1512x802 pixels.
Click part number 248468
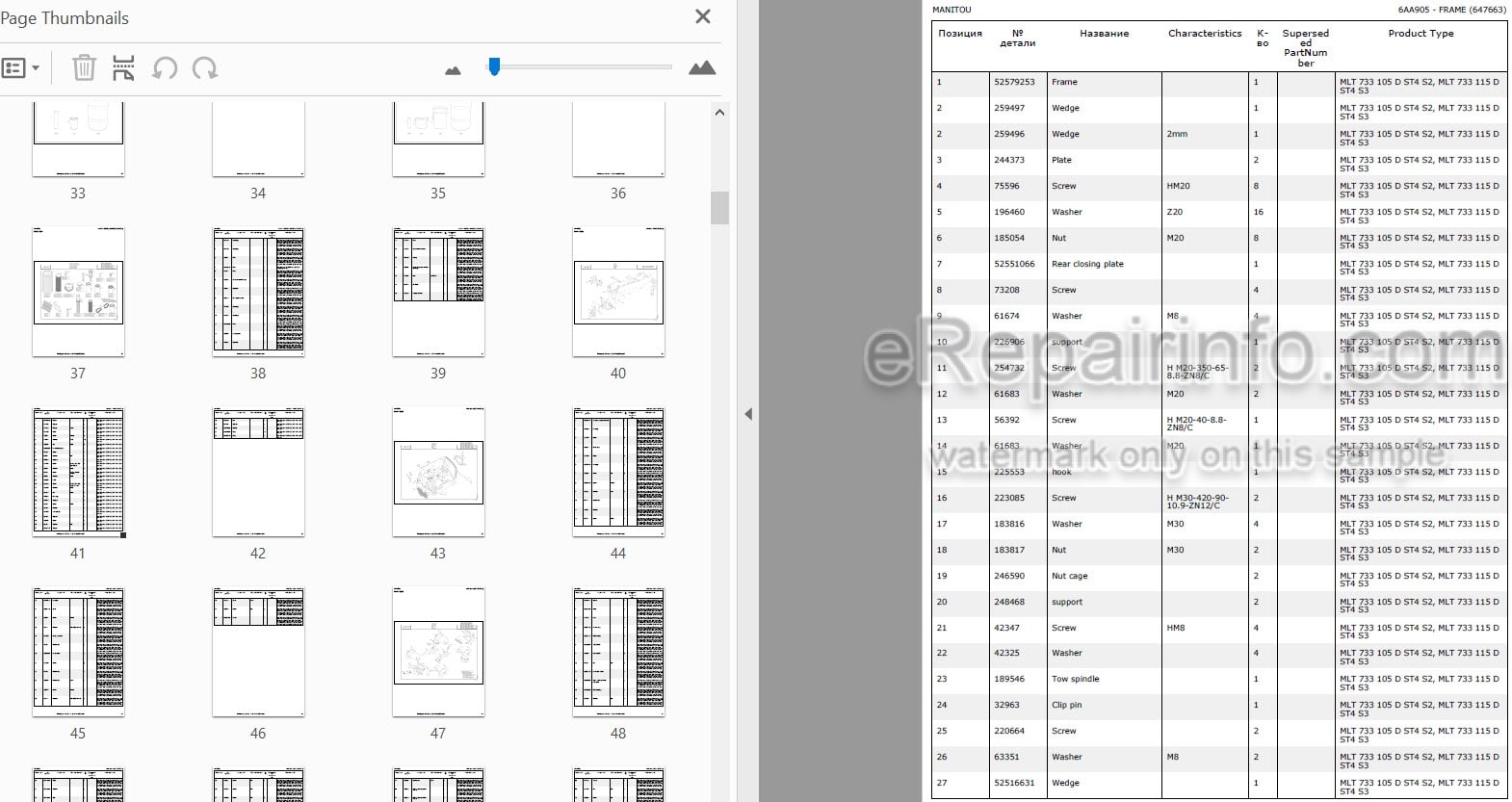pyautogui.click(x=1009, y=602)
